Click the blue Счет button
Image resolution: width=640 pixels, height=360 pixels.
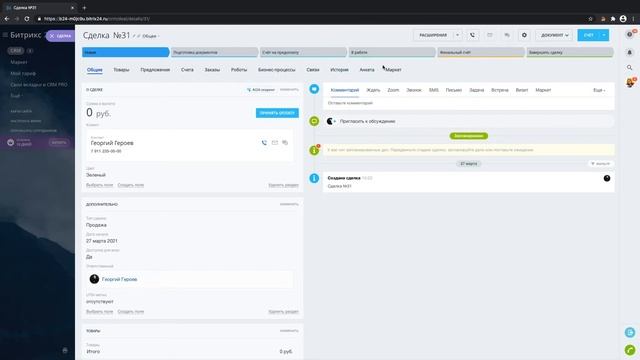tap(589, 35)
